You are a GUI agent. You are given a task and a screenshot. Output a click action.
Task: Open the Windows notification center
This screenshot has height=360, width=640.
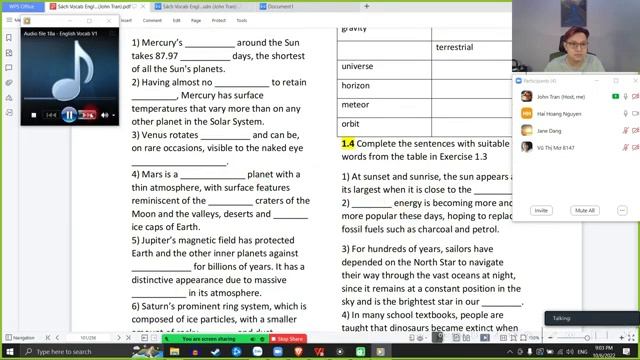click(x=627, y=351)
